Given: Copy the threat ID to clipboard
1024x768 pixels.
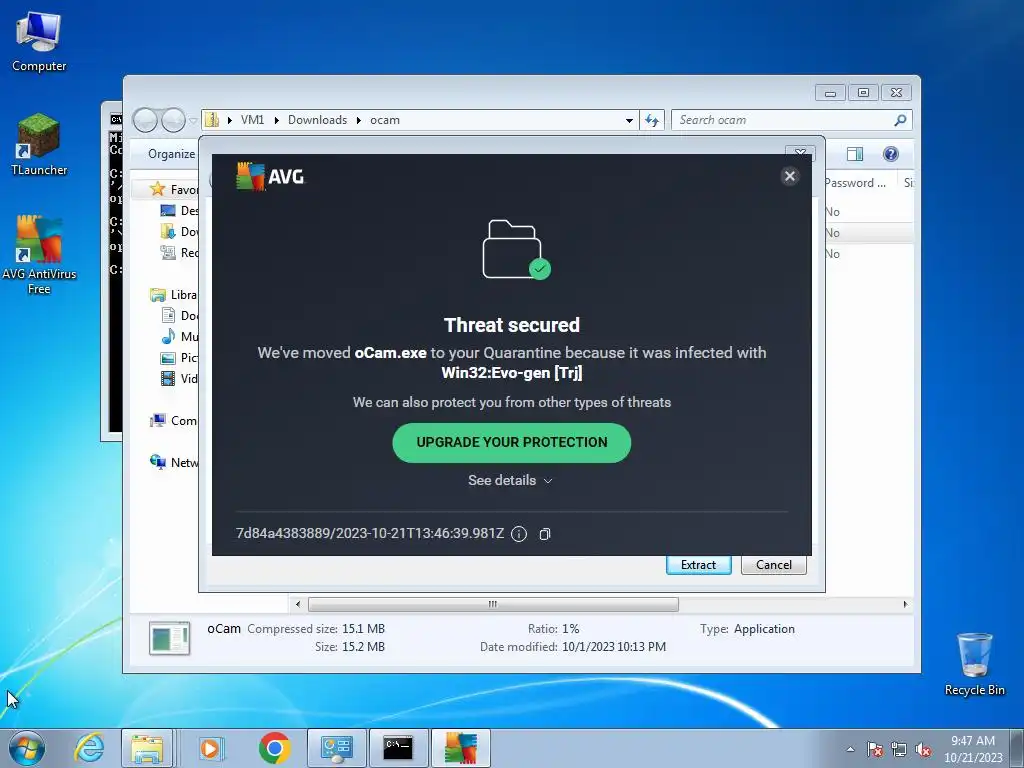Looking at the screenshot, I should pos(545,534).
